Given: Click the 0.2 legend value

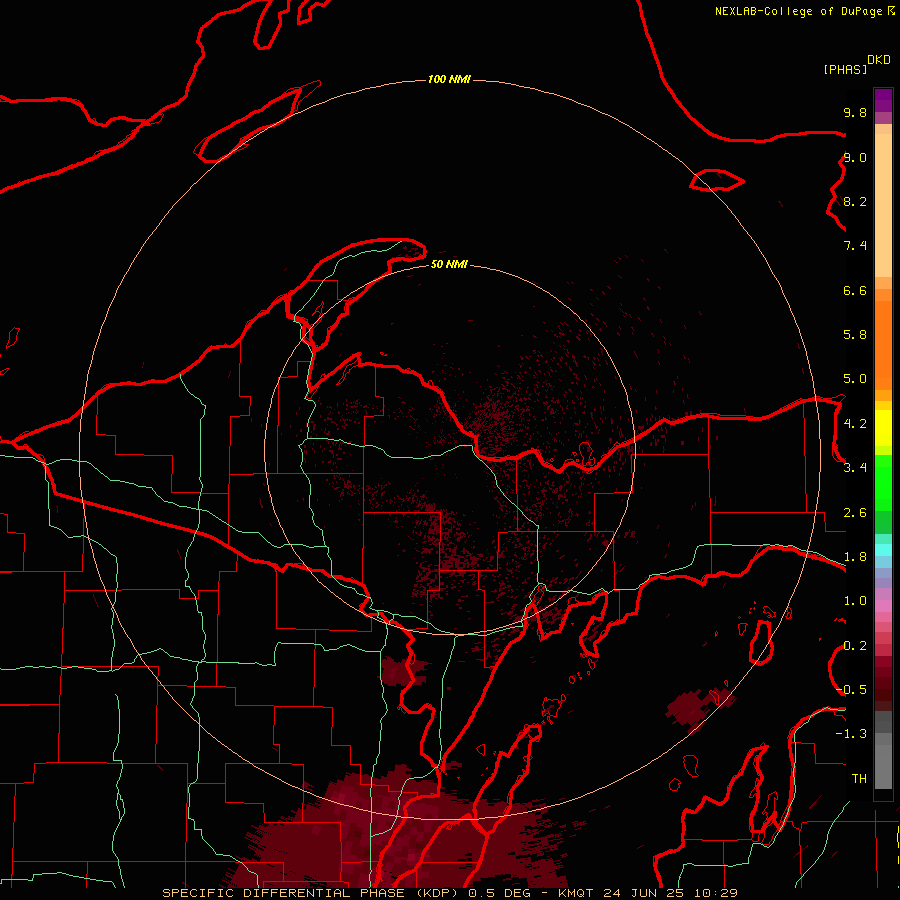Looking at the screenshot, I should point(855,645).
